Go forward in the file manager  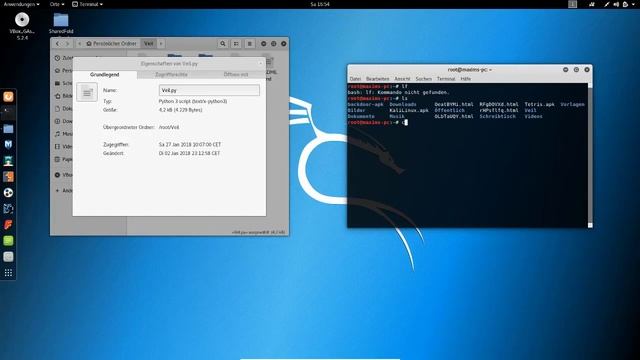(x=68, y=44)
